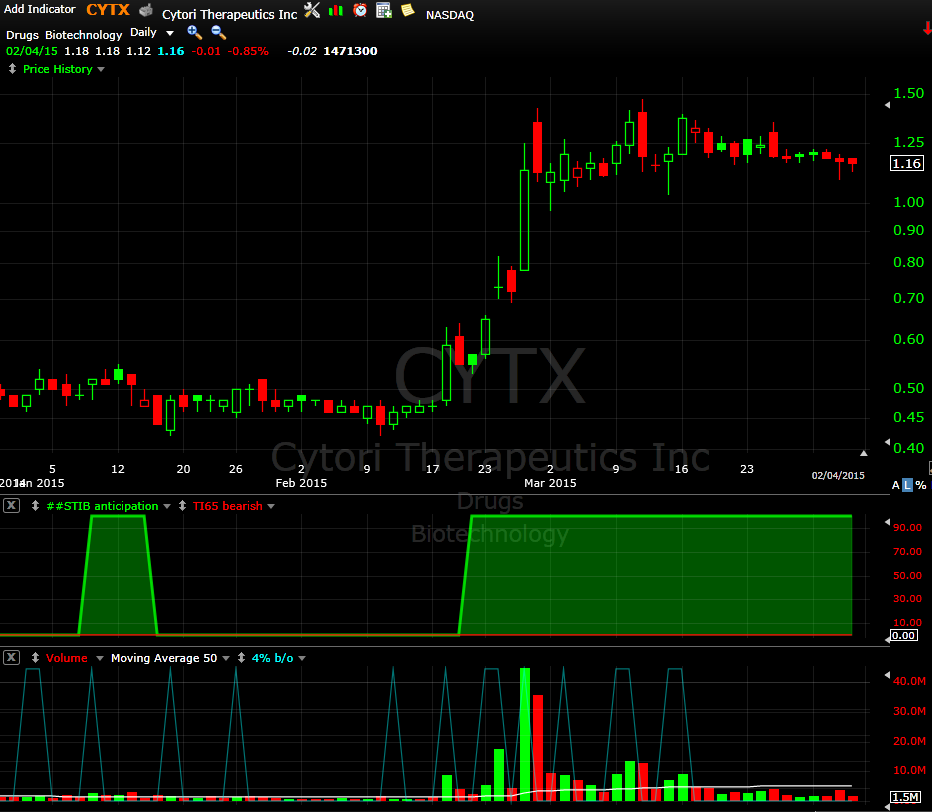Click the reorder arrows beside 4% b/o
Screen dimensions: 932x812
pos(241,657)
